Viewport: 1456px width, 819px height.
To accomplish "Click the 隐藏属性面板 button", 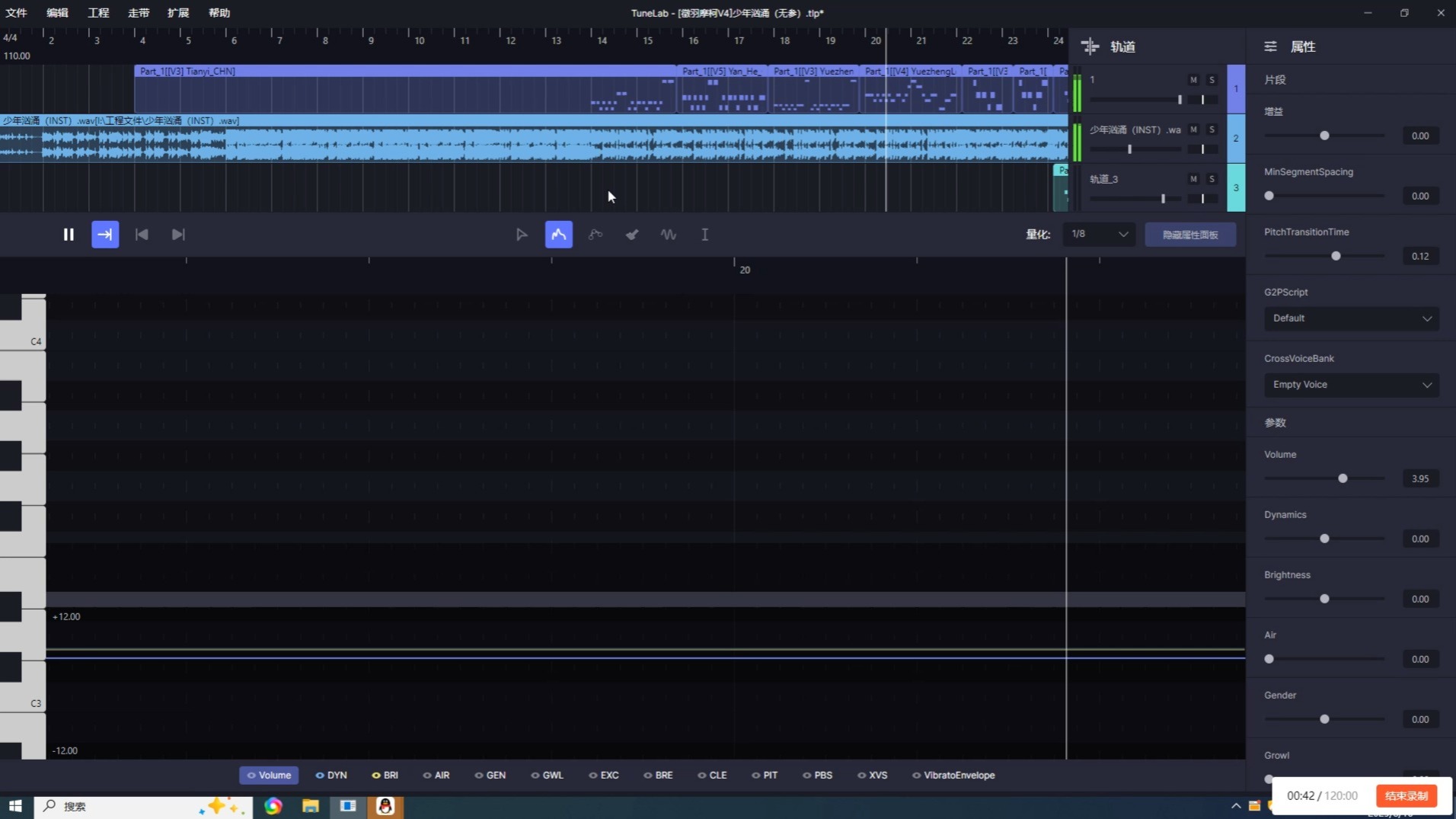I will point(1190,235).
